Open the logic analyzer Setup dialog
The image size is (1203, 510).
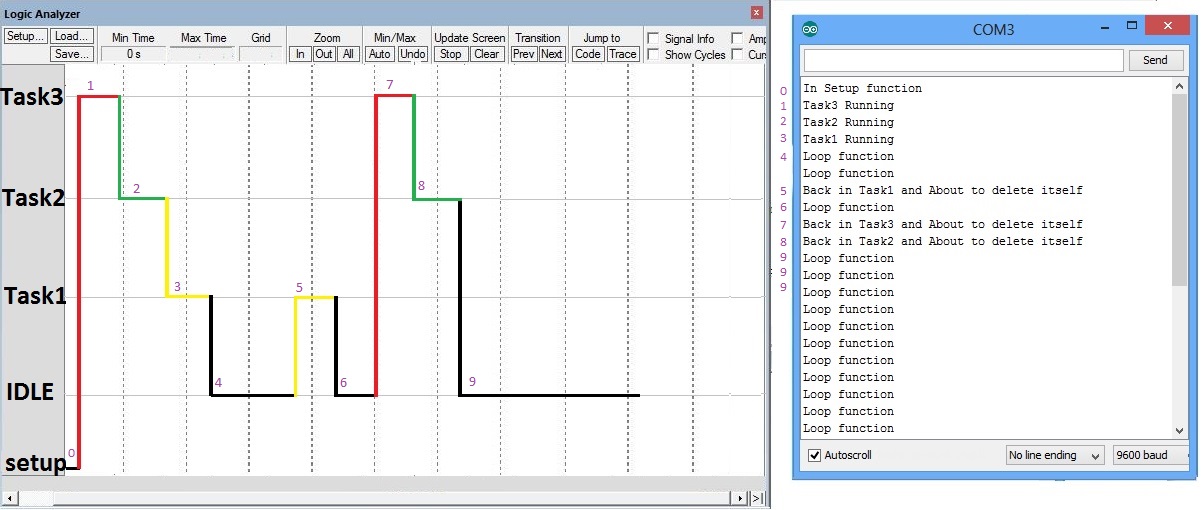pyautogui.click(x=25, y=36)
